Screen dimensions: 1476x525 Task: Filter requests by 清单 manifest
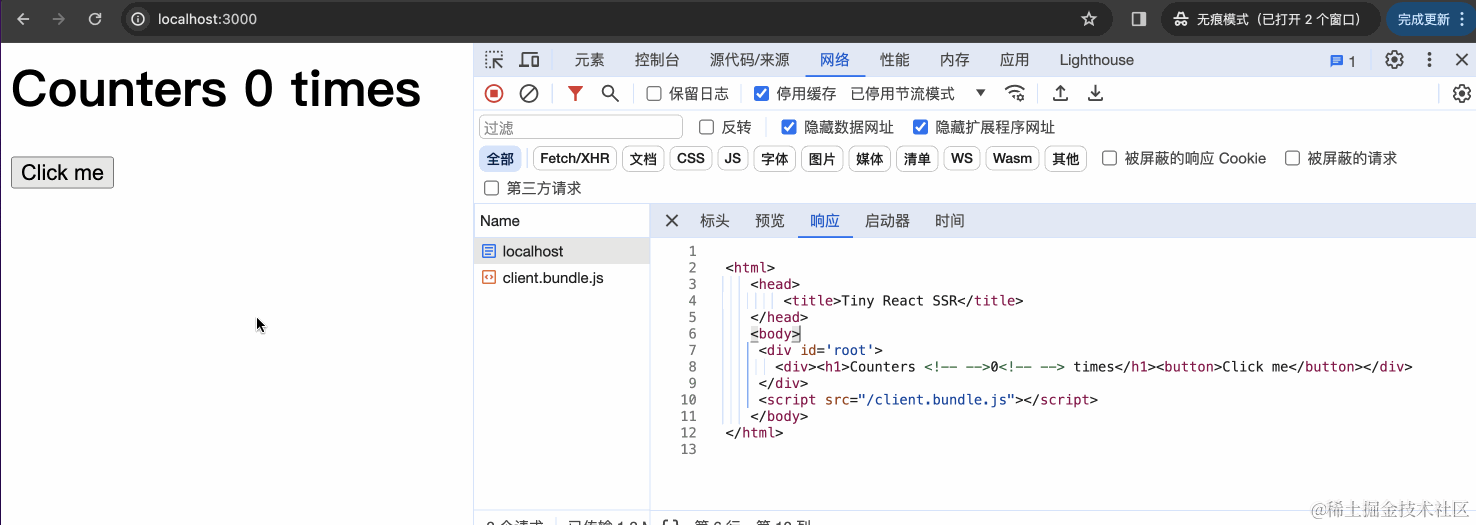[x=917, y=159]
